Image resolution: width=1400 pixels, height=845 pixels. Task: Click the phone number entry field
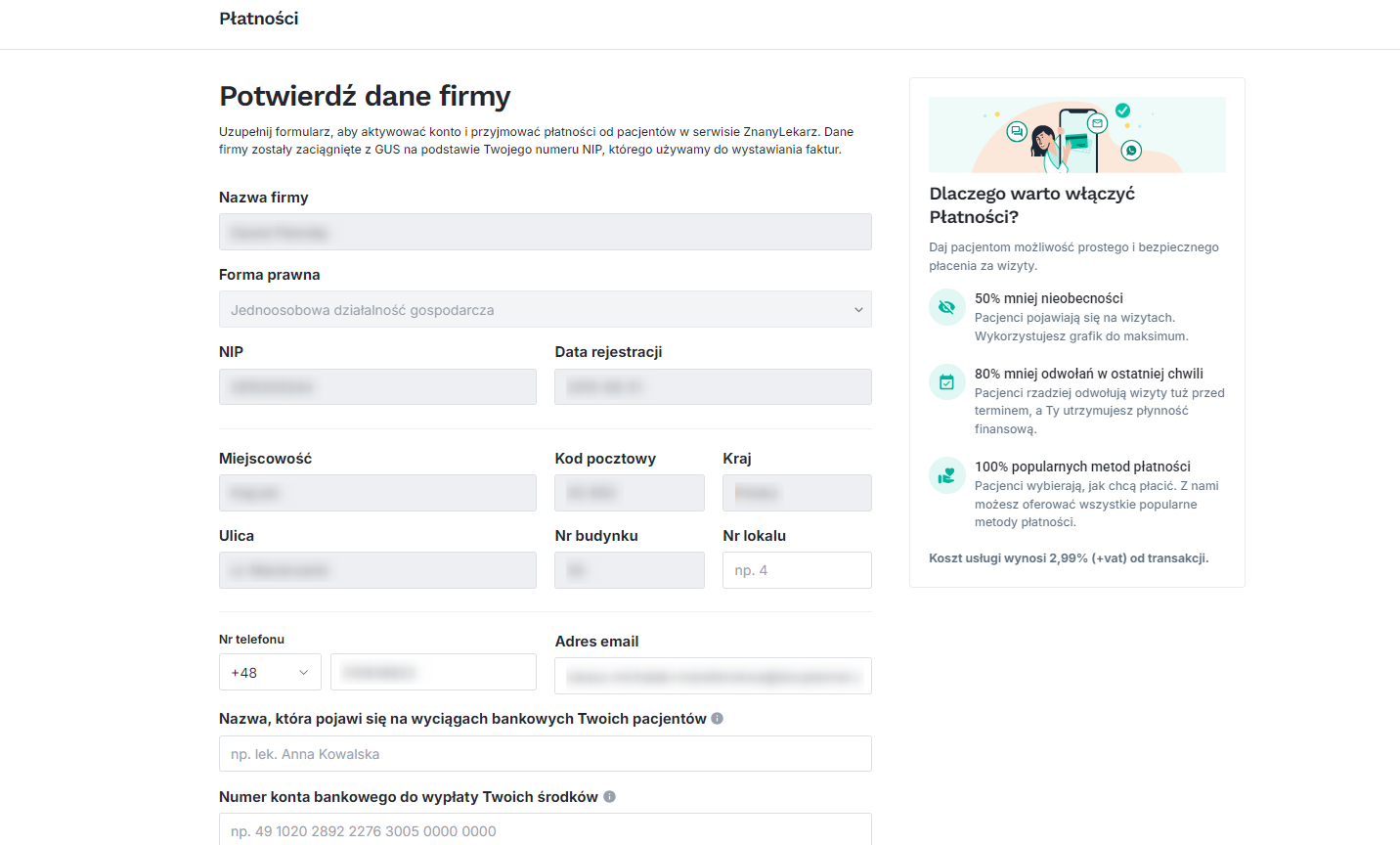[433, 672]
